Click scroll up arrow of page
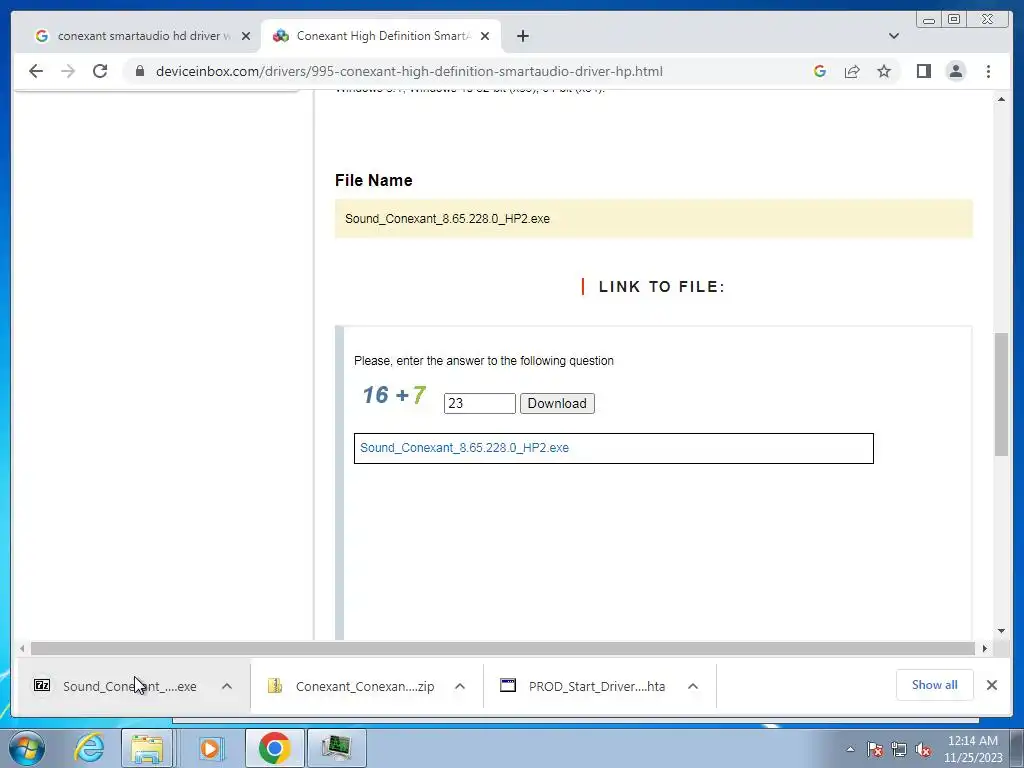1024x768 pixels. (1002, 99)
